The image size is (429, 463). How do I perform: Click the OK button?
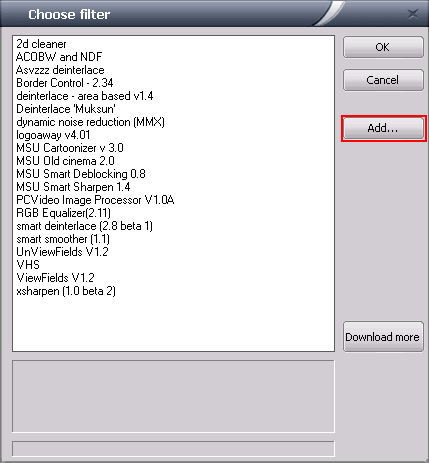coord(383,47)
